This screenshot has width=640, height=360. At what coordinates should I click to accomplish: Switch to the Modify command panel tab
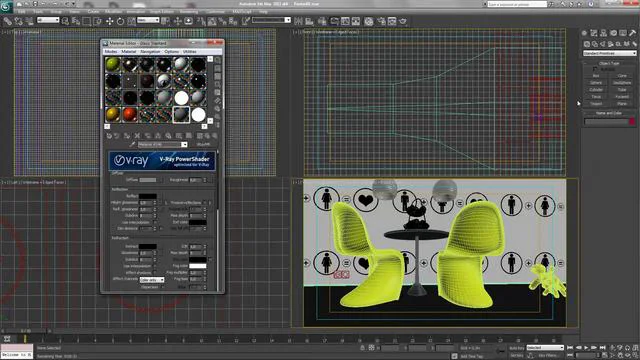[593, 33]
